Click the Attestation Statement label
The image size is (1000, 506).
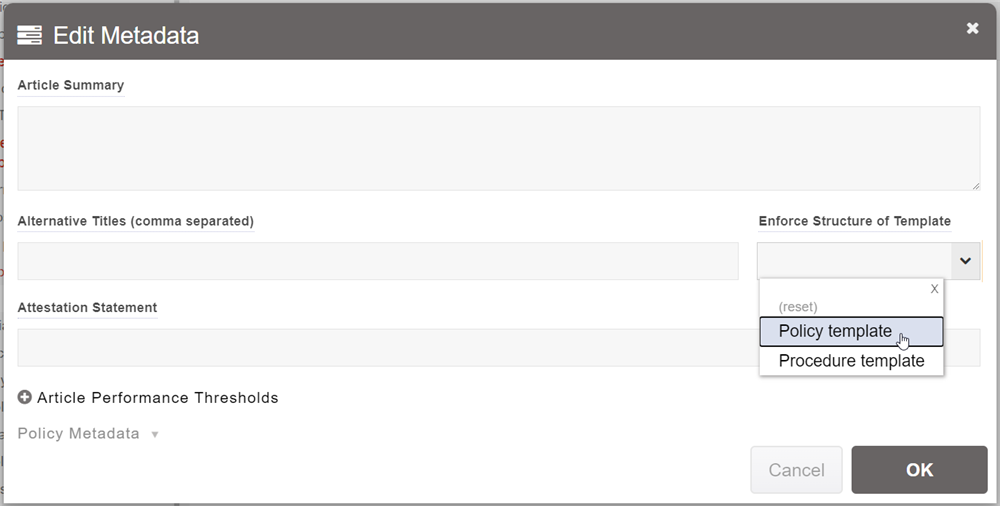pos(87,307)
